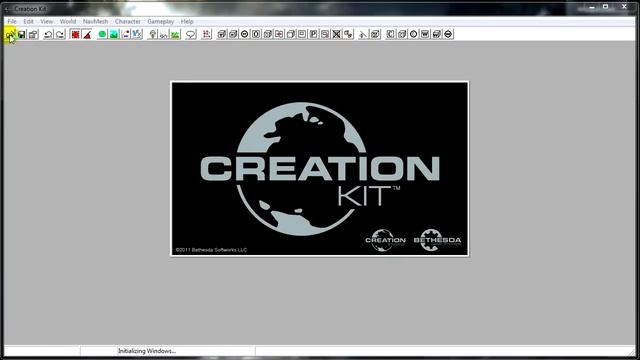Toggle the red triangle Snap to Angle icon

(x=87, y=34)
